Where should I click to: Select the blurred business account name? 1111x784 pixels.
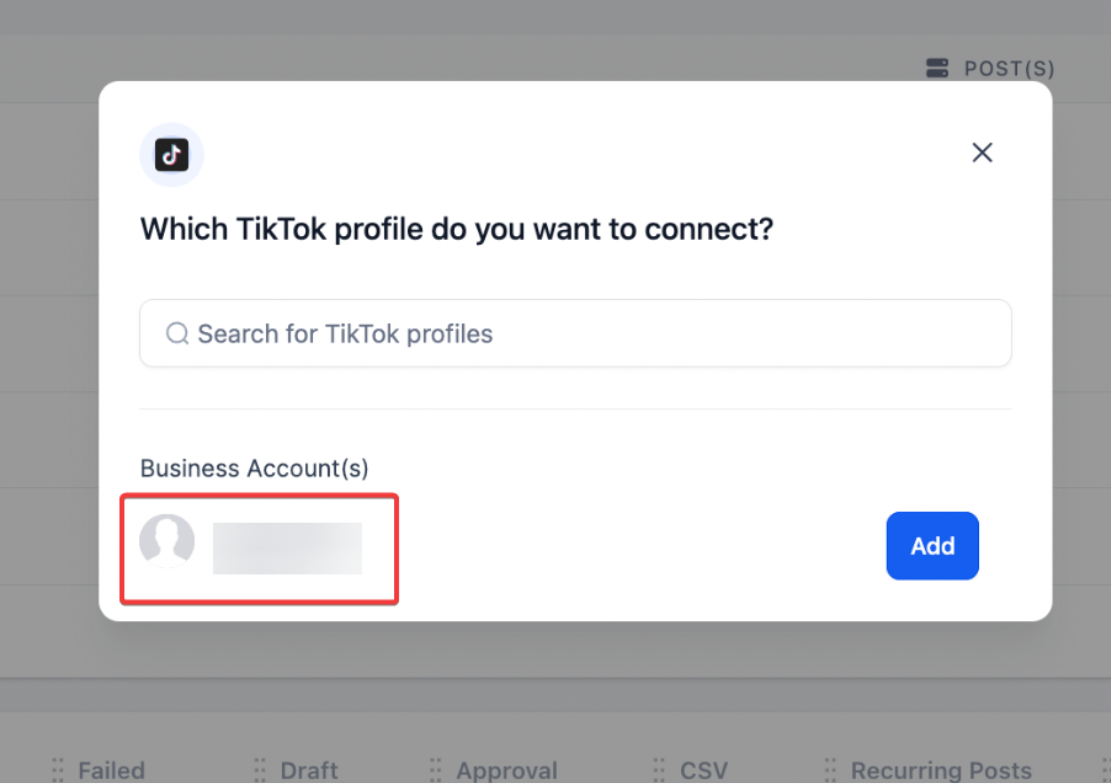point(287,548)
